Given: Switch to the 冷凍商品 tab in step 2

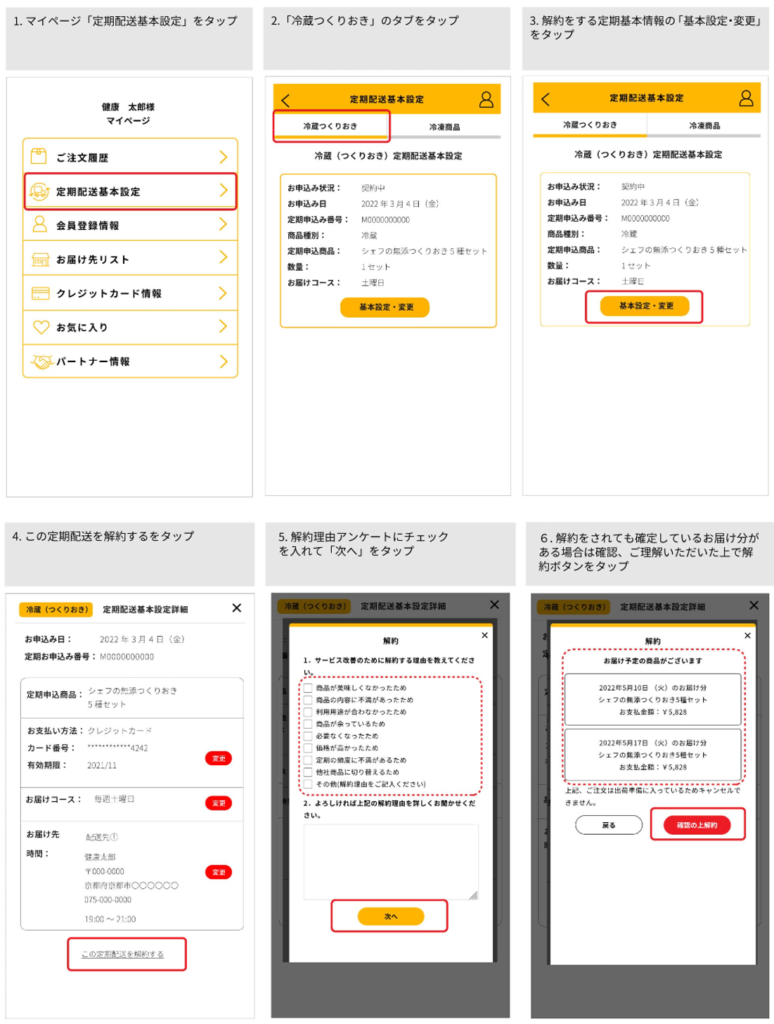Looking at the screenshot, I should tap(444, 127).
